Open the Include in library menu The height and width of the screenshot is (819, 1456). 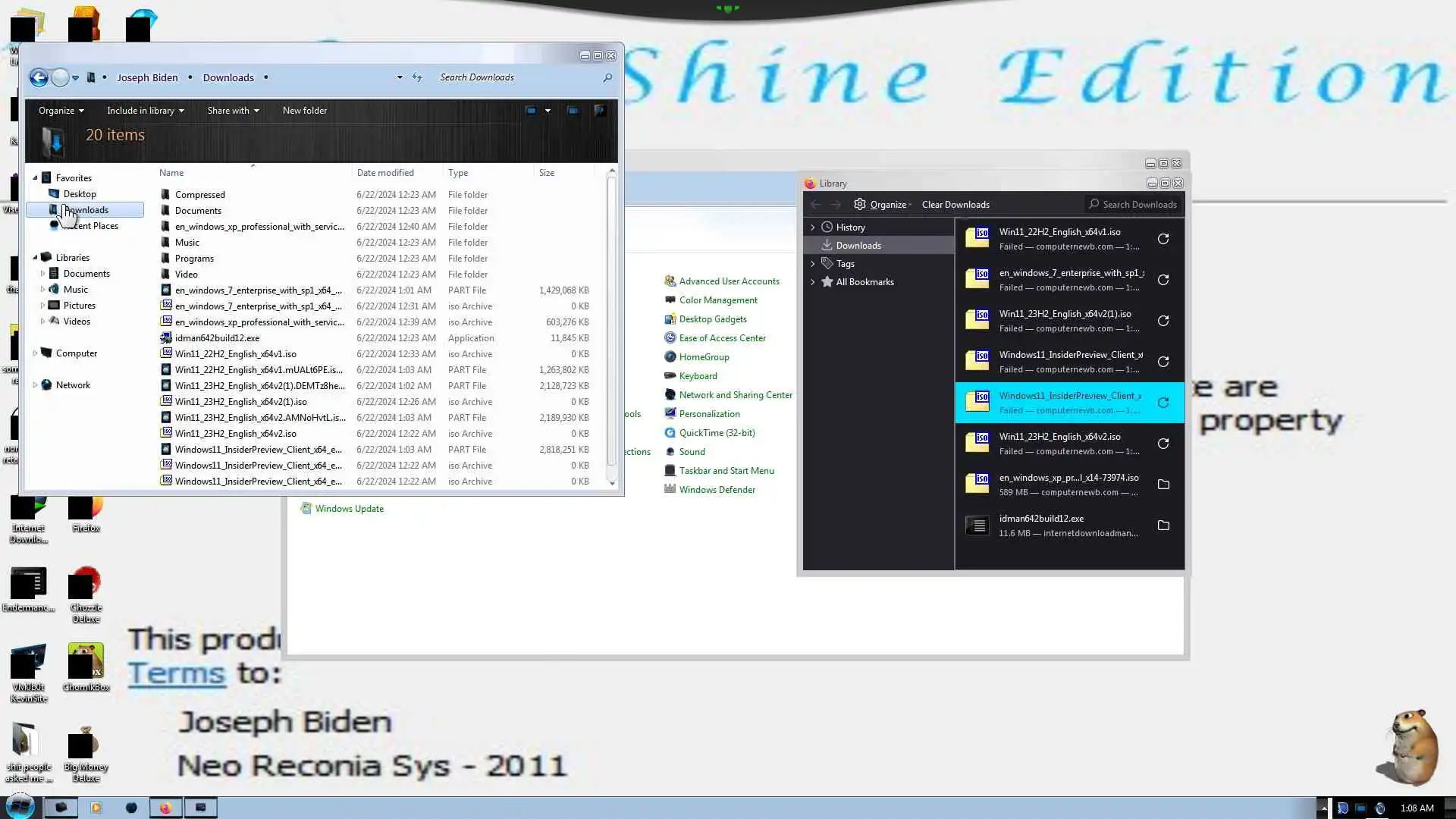click(145, 111)
